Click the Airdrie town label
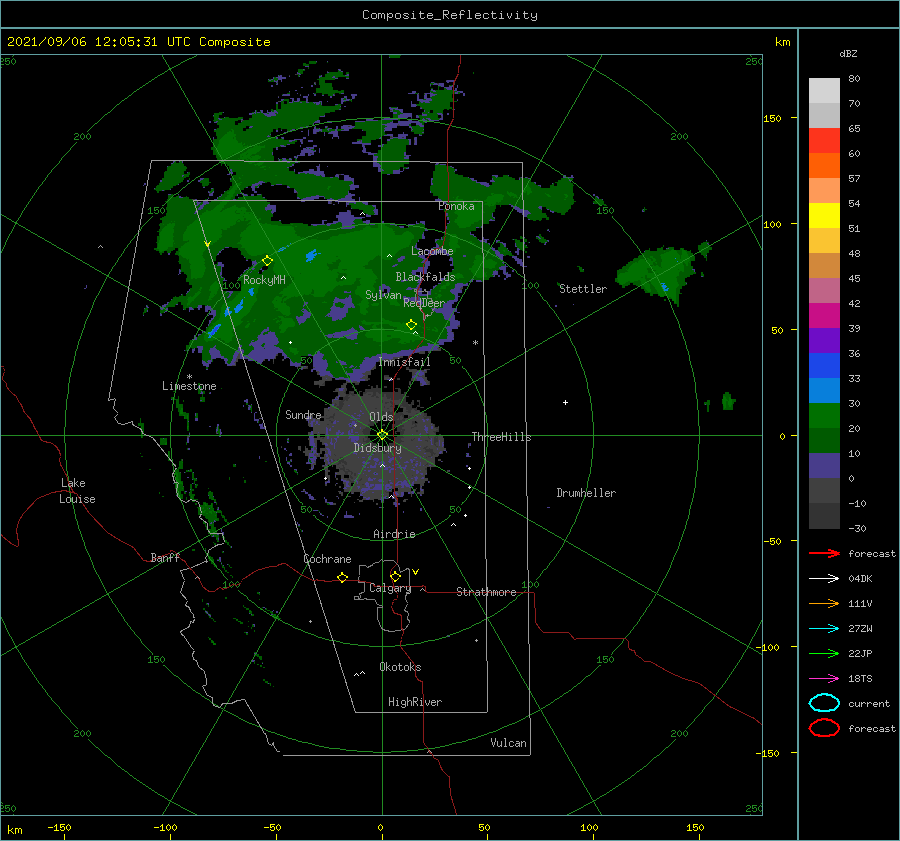900x841 pixels. coord(394,534)
